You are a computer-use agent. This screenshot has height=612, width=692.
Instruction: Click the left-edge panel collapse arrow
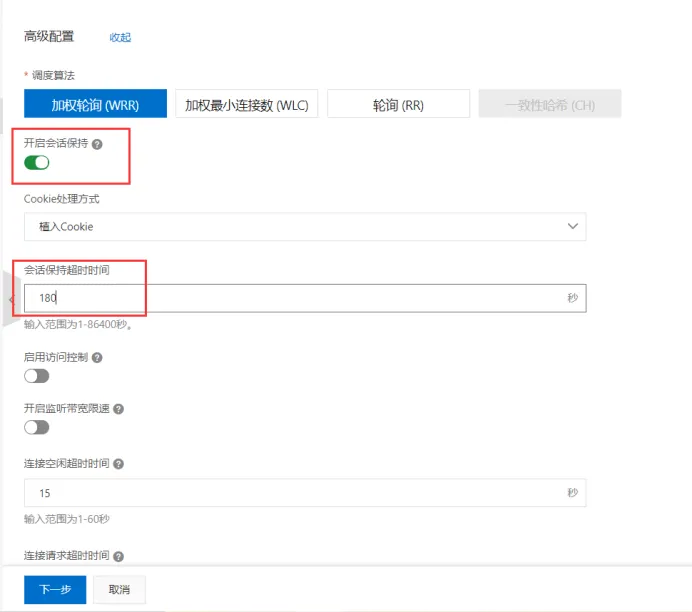[11, 300]
